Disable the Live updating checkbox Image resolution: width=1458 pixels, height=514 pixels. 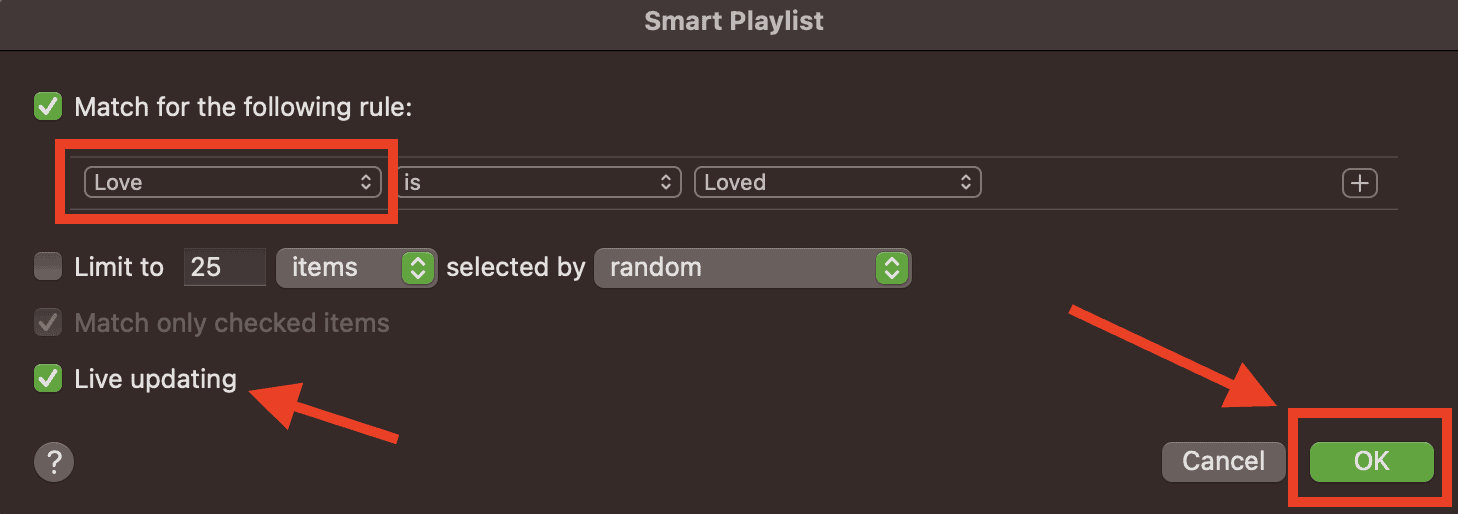(x=47, y=379)
